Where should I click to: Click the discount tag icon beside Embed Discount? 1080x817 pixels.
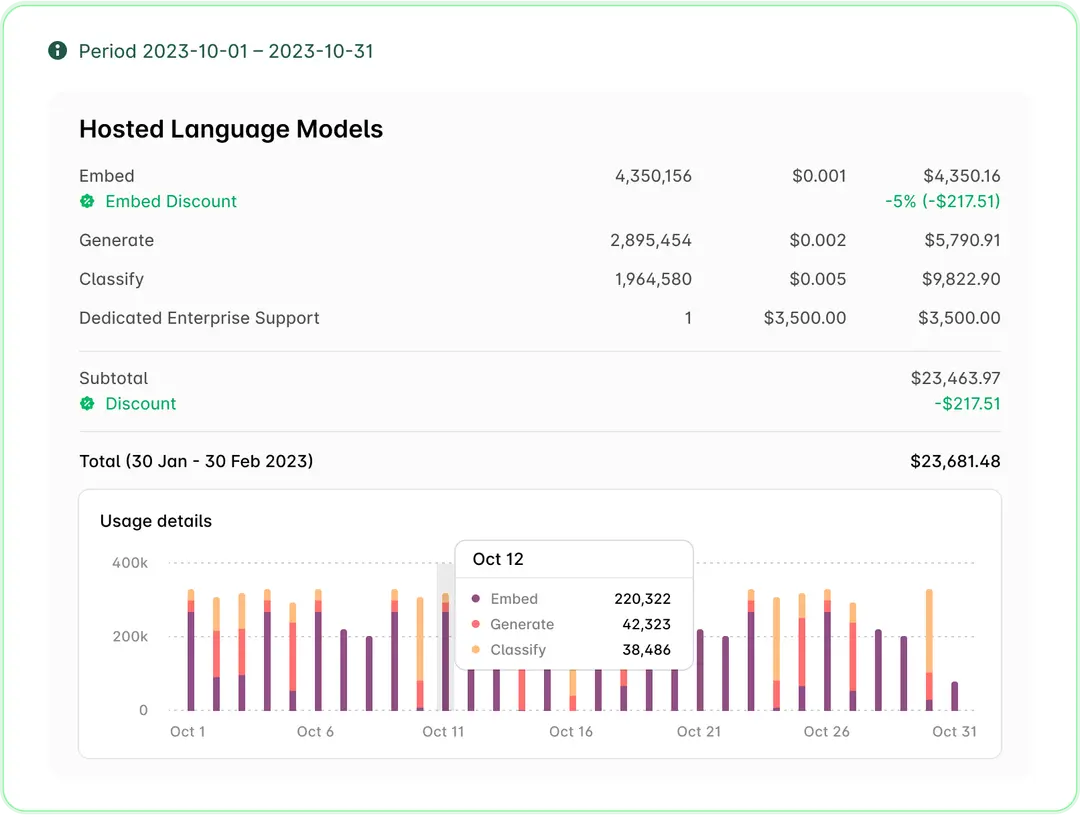[86, 201]
